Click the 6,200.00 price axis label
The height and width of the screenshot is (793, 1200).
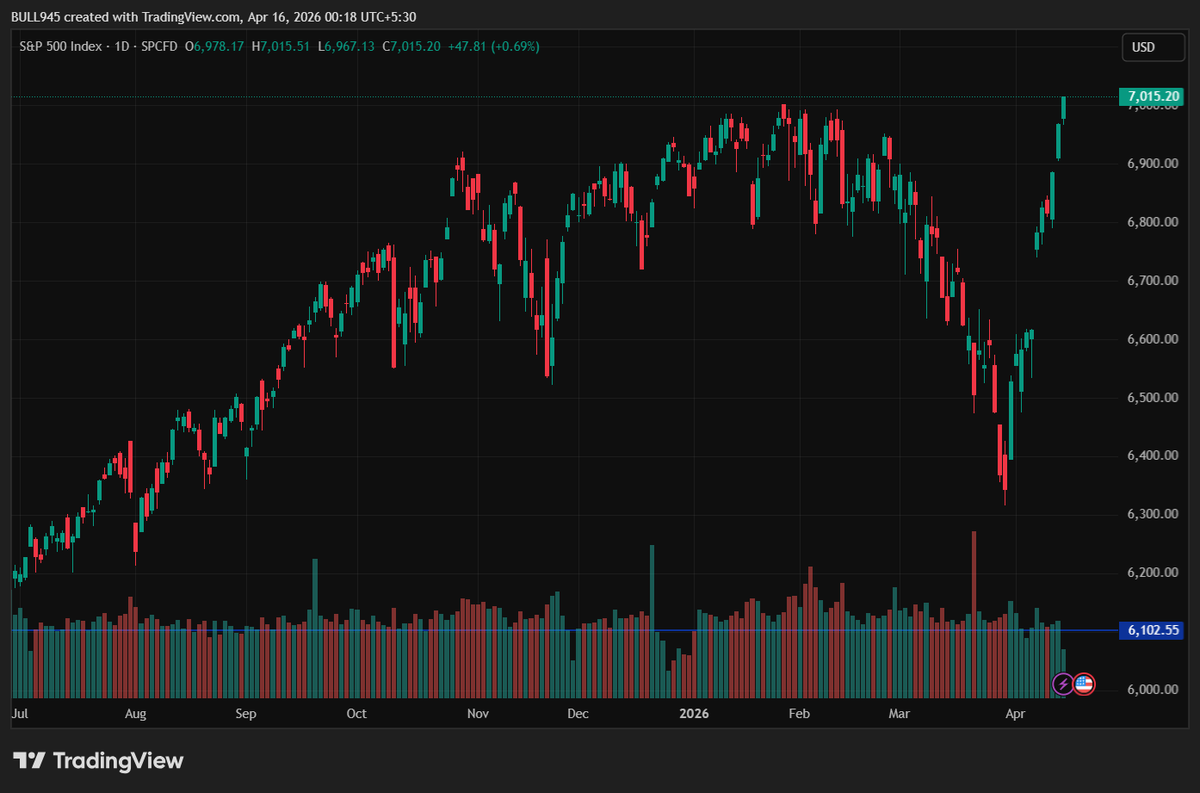[x=1153, y=573]
